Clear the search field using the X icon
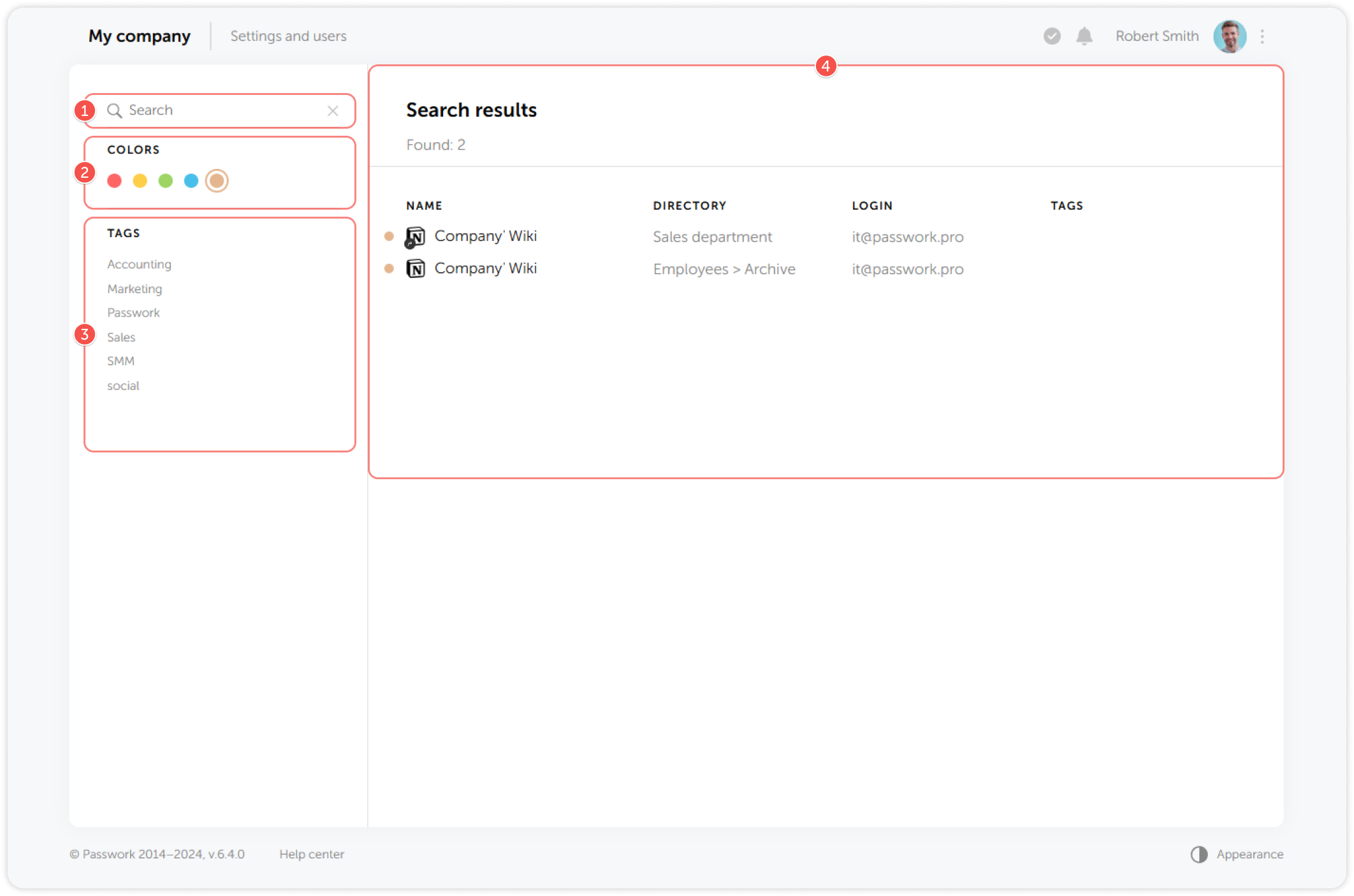This screenshot has height=896, width=1354. [x=333, y=110]
